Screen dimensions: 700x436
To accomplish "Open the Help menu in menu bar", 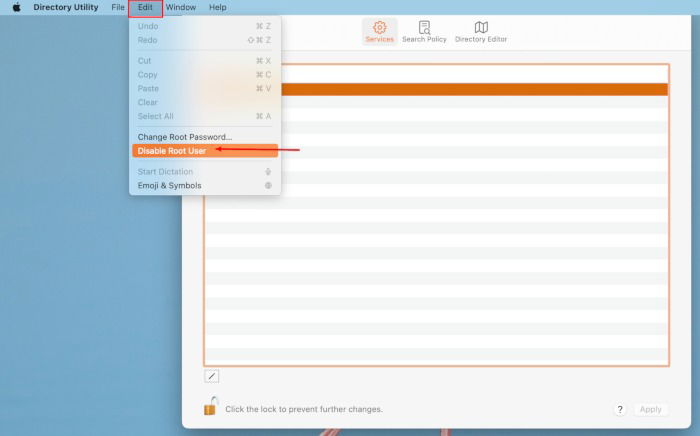I will 217,7.
